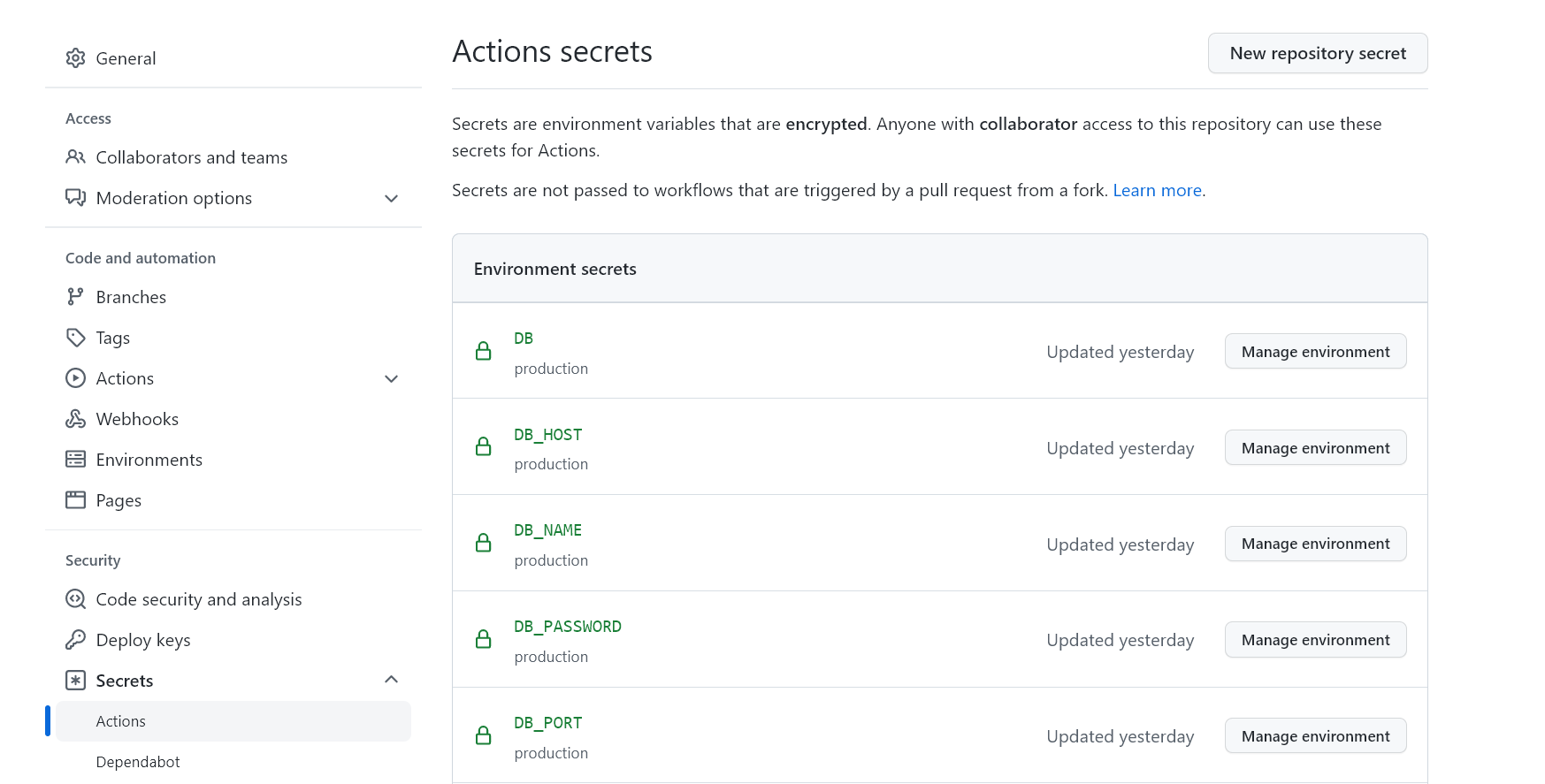
Task: Click the DB_NAME secret name
Action: coord(548,530)
